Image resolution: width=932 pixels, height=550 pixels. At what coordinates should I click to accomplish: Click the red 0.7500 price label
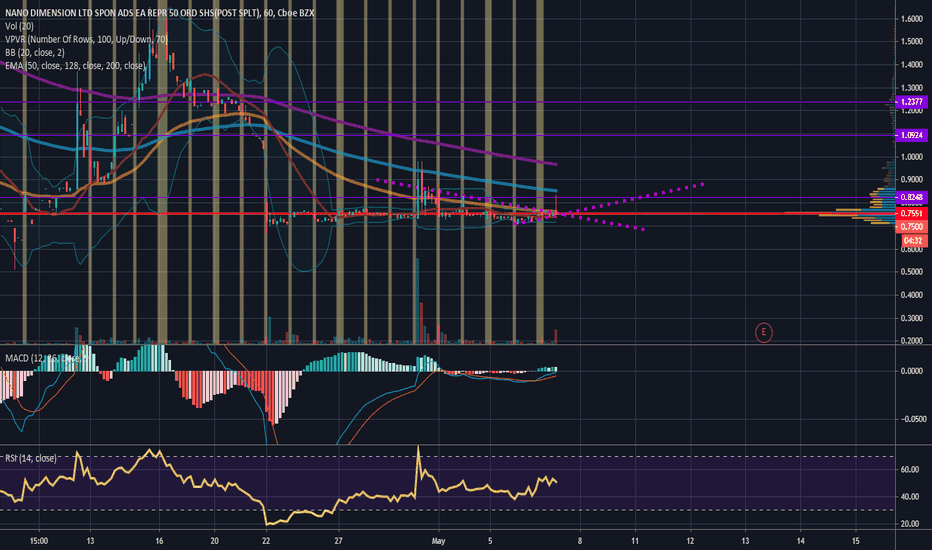pos(911,227)
